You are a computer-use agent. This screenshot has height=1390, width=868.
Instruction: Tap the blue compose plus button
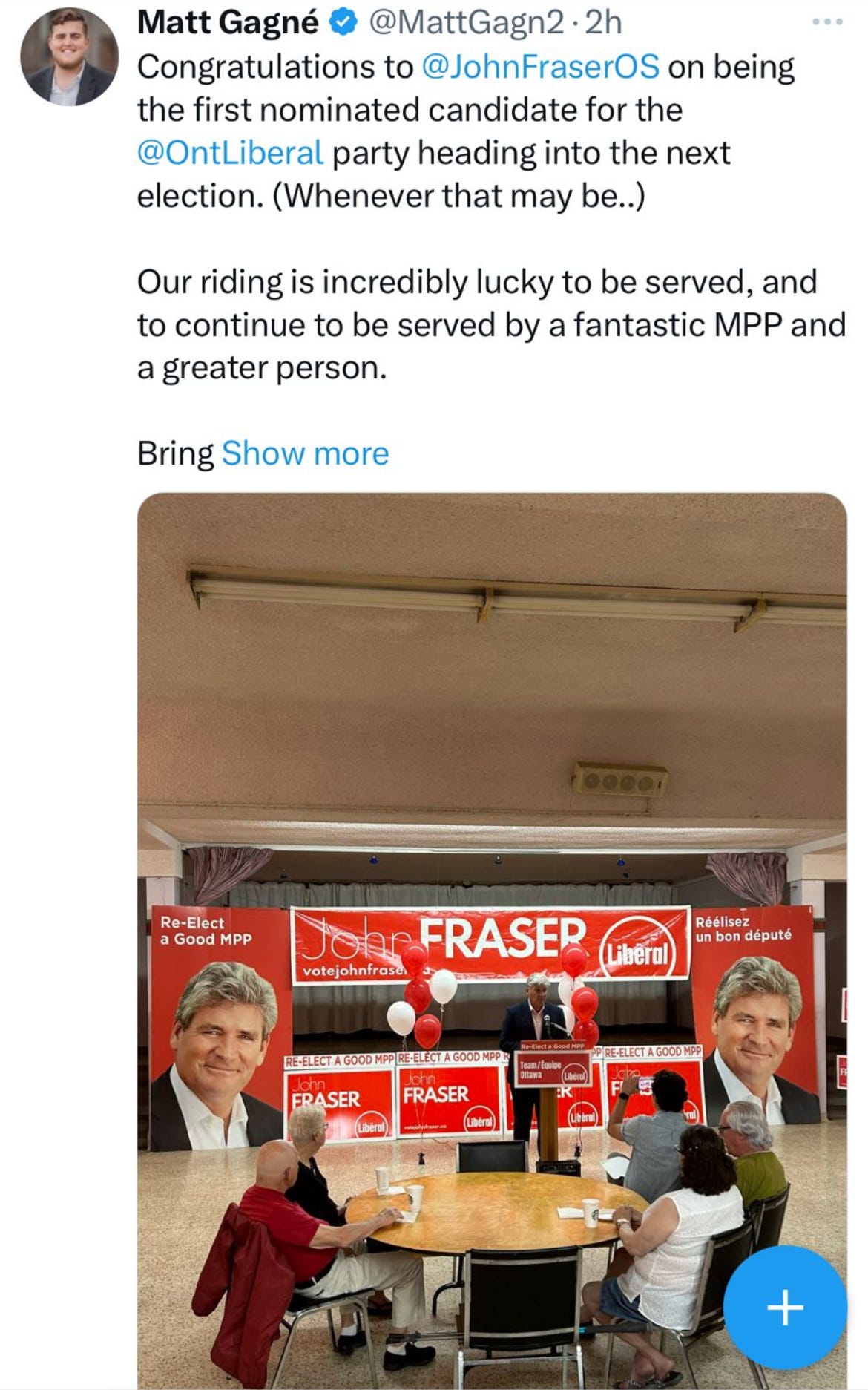point(785,1307)
